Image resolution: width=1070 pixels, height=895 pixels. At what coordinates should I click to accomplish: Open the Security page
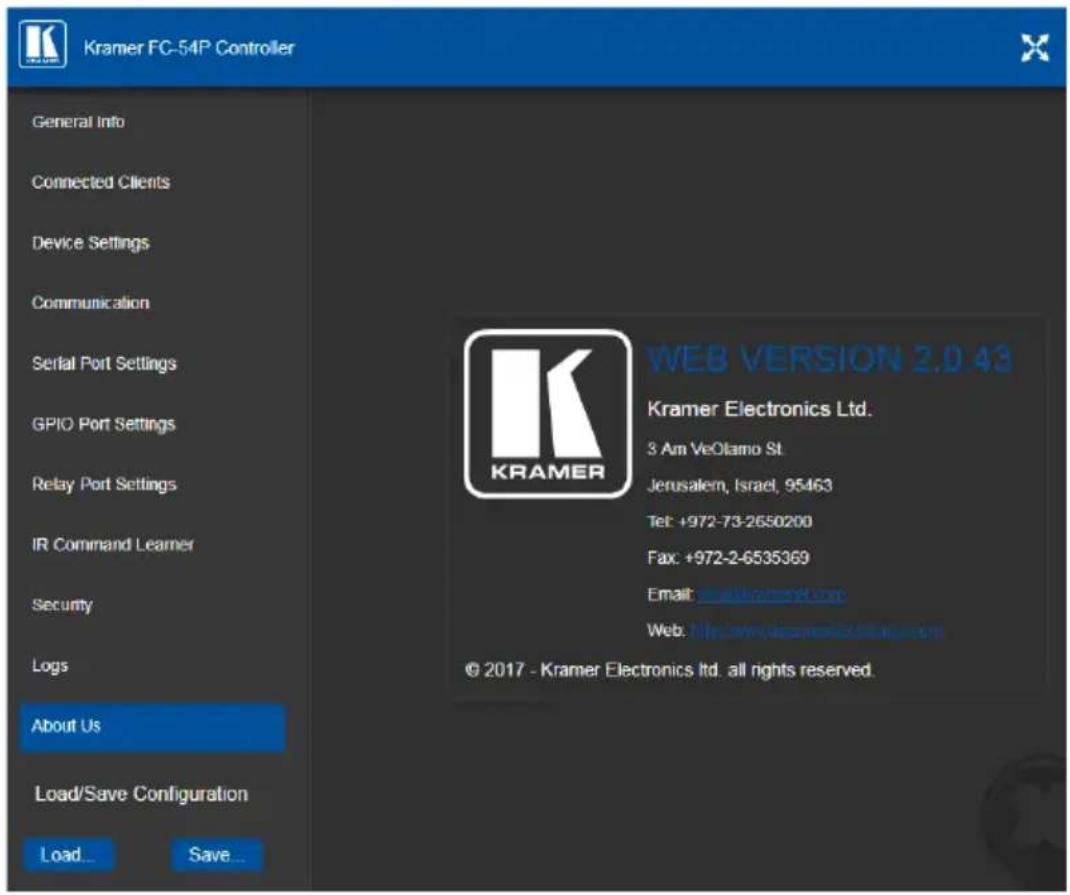[61, 605]
